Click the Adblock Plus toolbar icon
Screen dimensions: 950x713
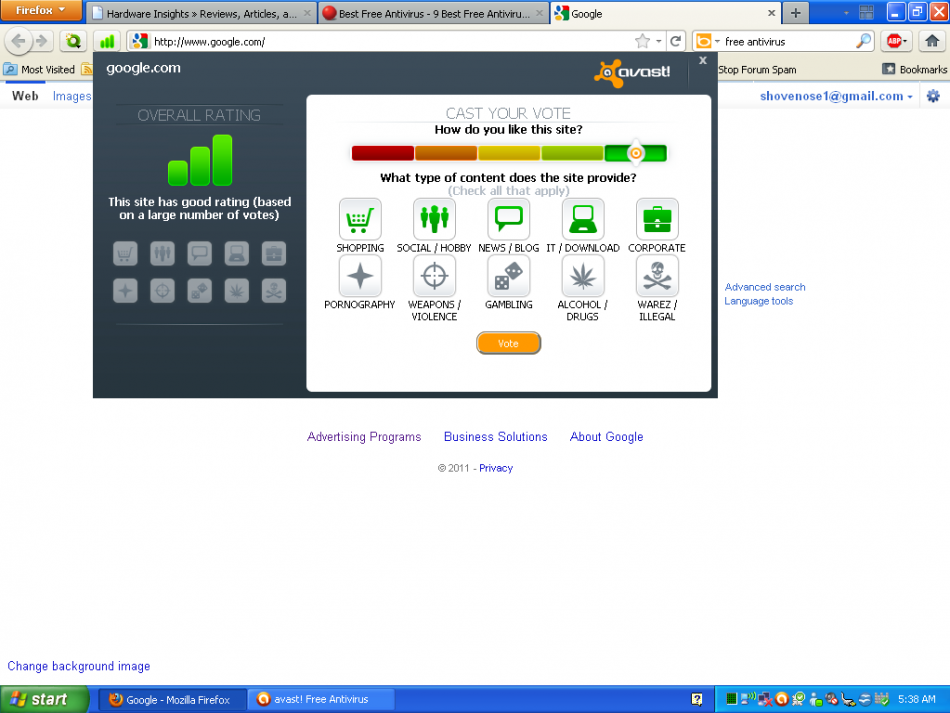click(x=894, y=41)
